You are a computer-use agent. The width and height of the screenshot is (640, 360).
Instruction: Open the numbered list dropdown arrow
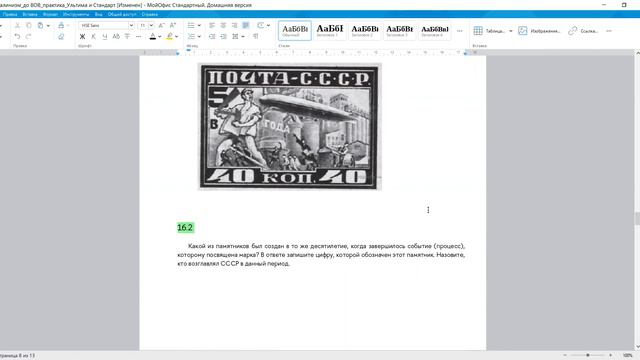point(199,37)
